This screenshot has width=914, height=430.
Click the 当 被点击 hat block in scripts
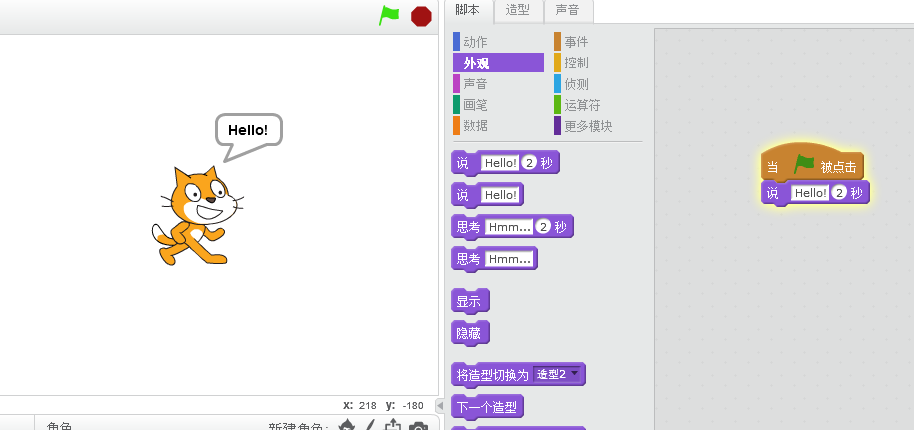[812, 163]
